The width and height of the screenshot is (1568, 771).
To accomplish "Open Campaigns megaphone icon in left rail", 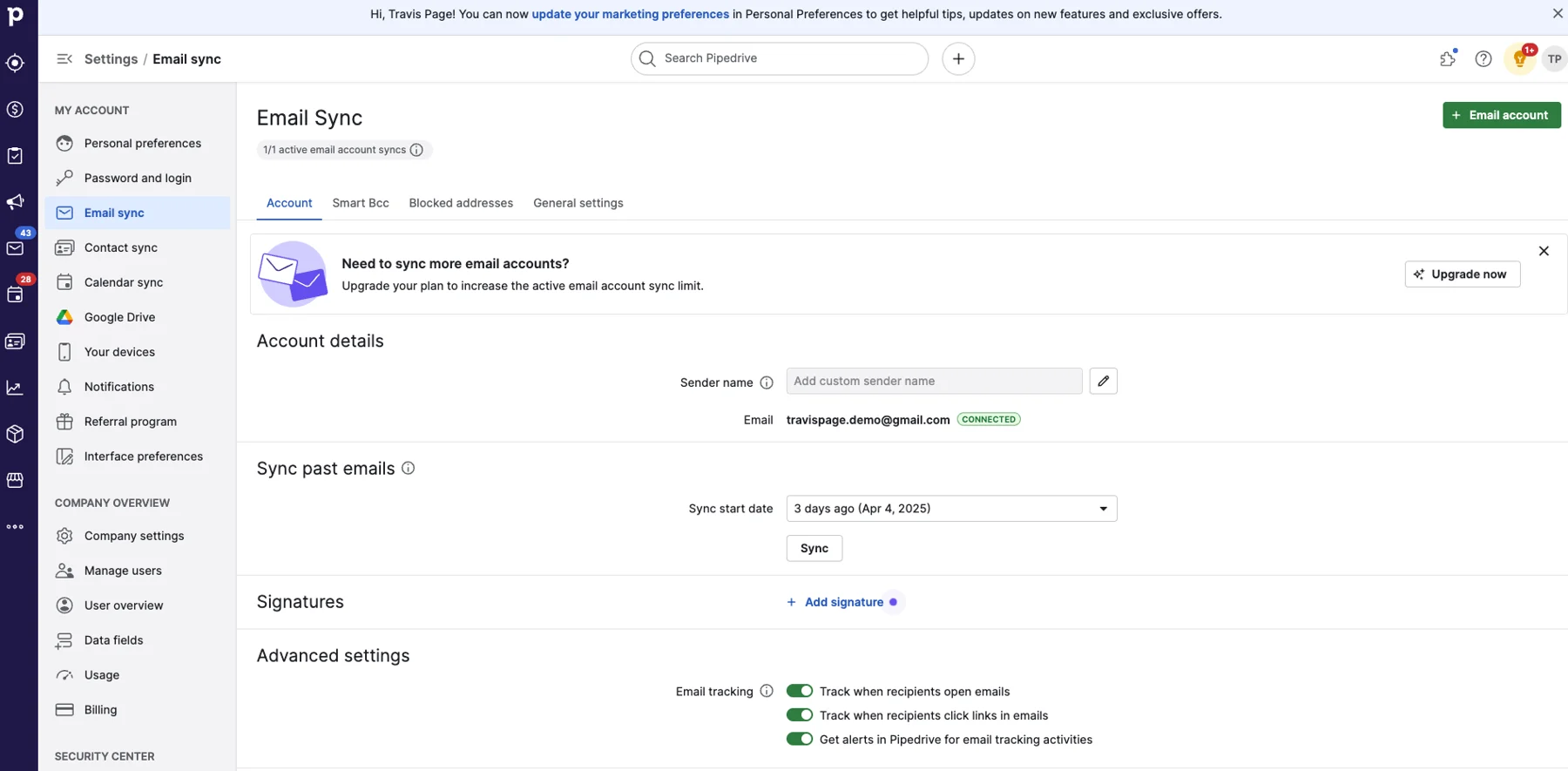I will (15, 202).
